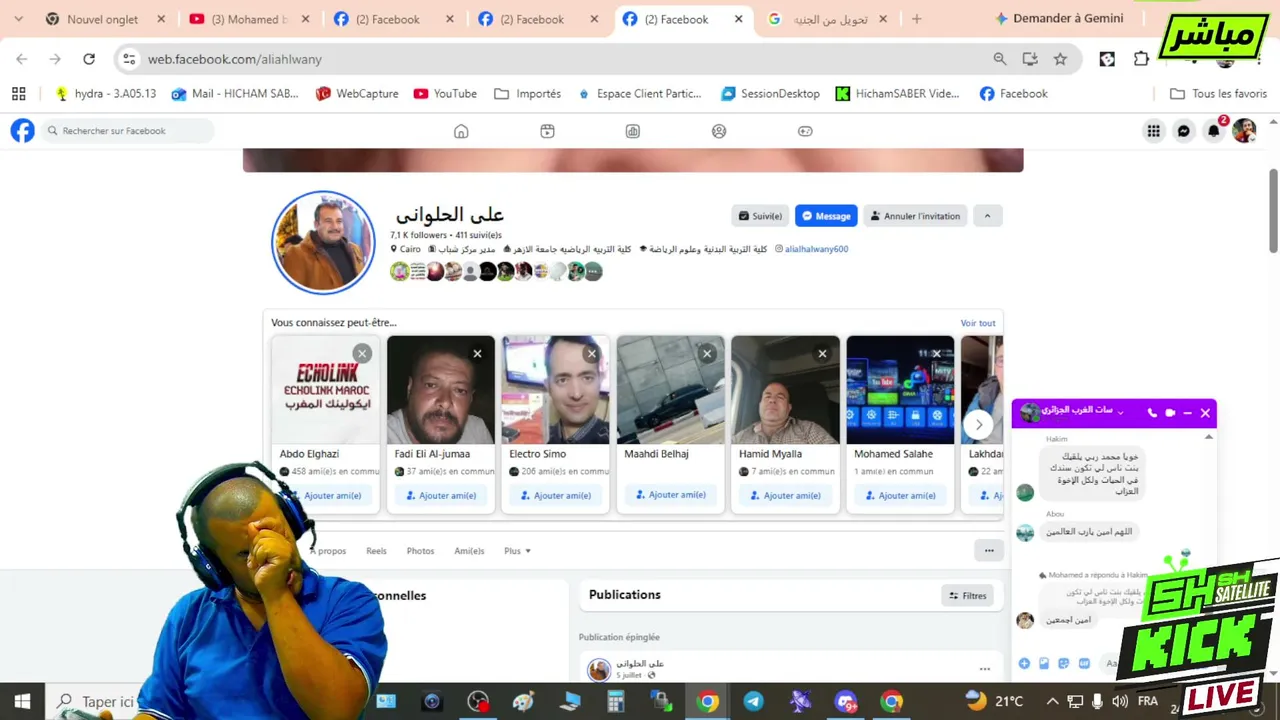Open the Groups icon in Facebook header
1280x720 pixels.
(x=719, y=131)
